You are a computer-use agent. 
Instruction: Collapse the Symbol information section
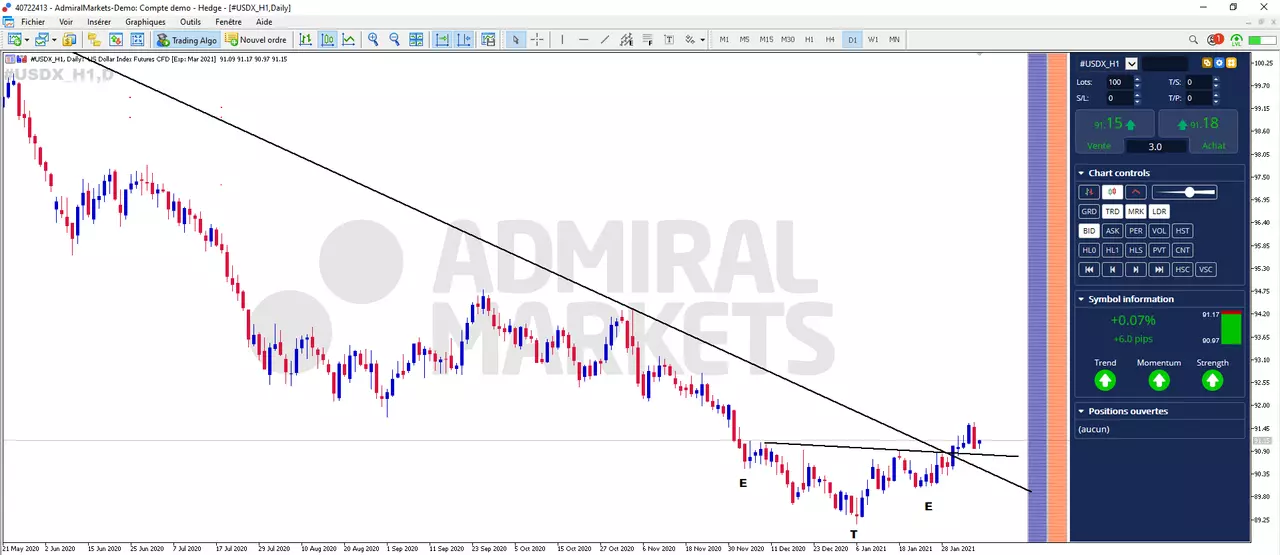click(x=1081, y=299)
